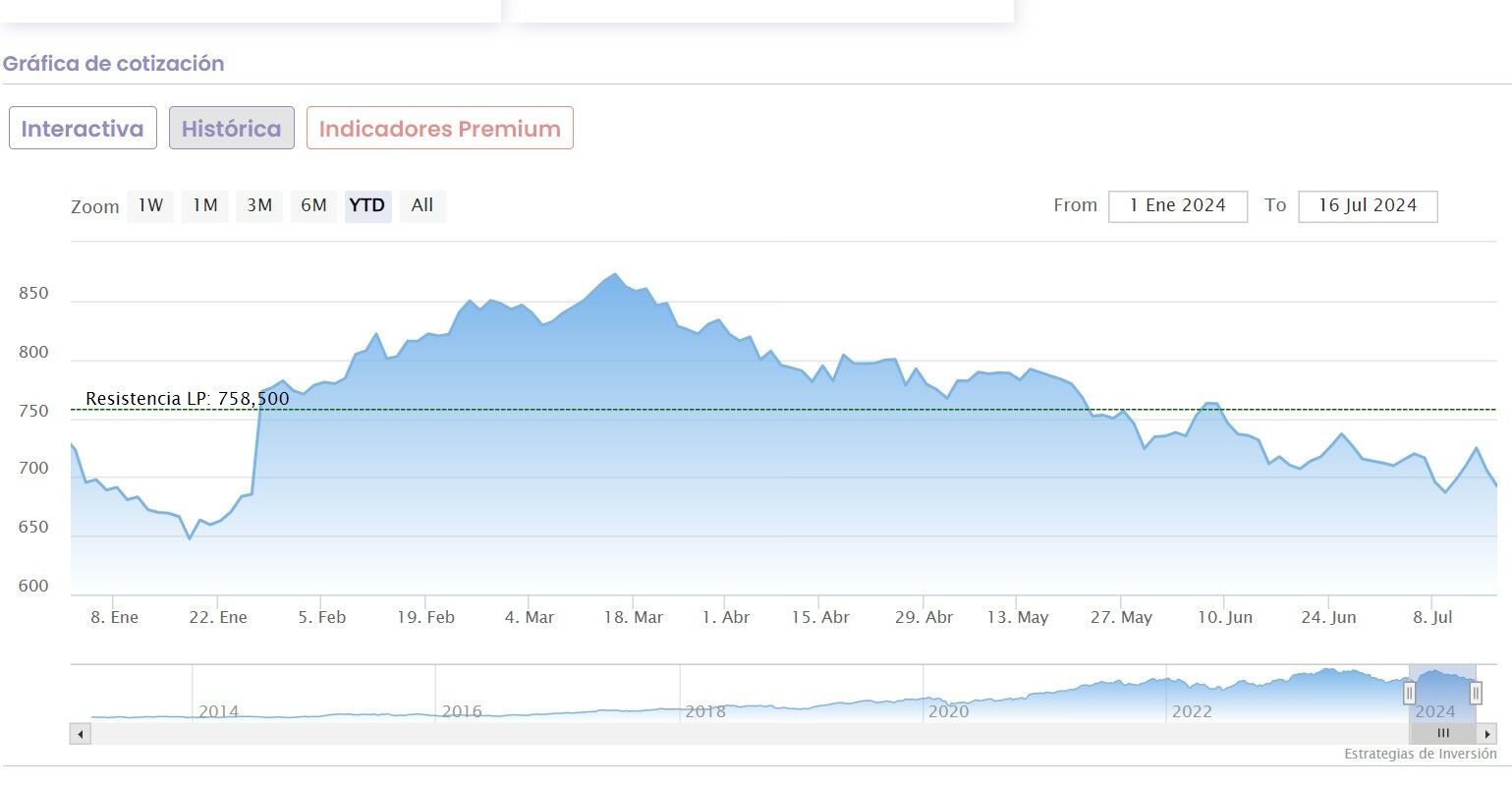The image size is (1512, 788).
Task: Click the navigator scroll left arrow
Action: point(81,734)
